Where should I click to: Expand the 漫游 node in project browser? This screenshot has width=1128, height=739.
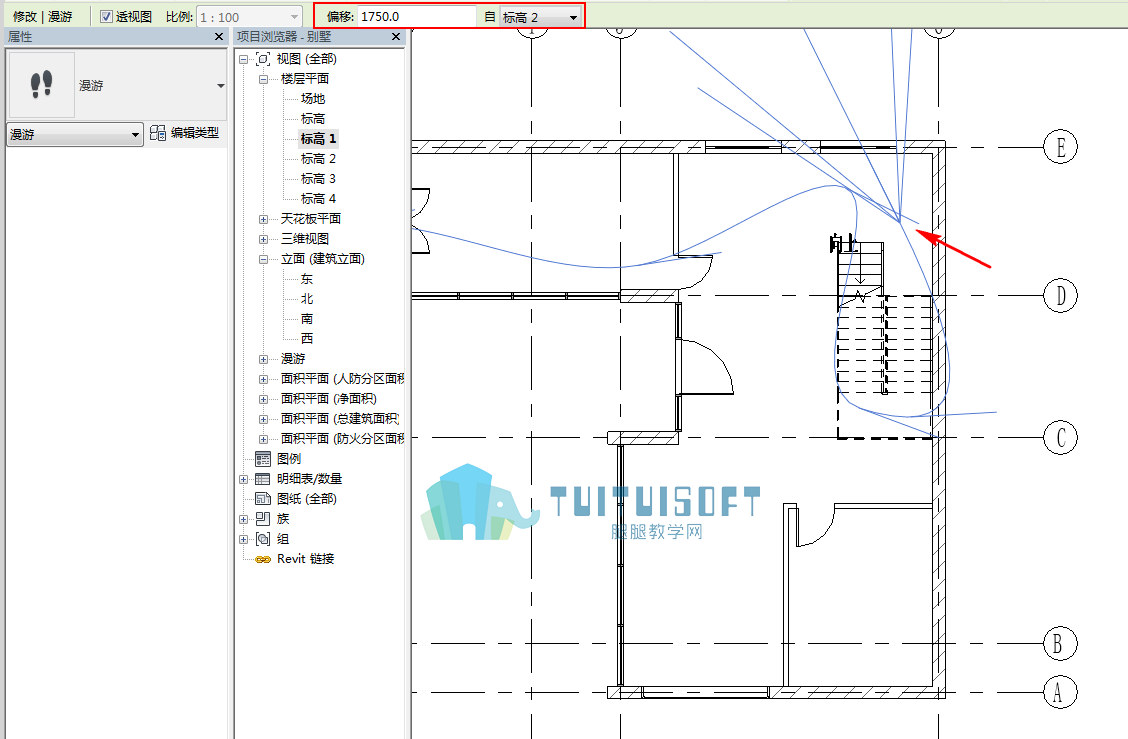263,359
